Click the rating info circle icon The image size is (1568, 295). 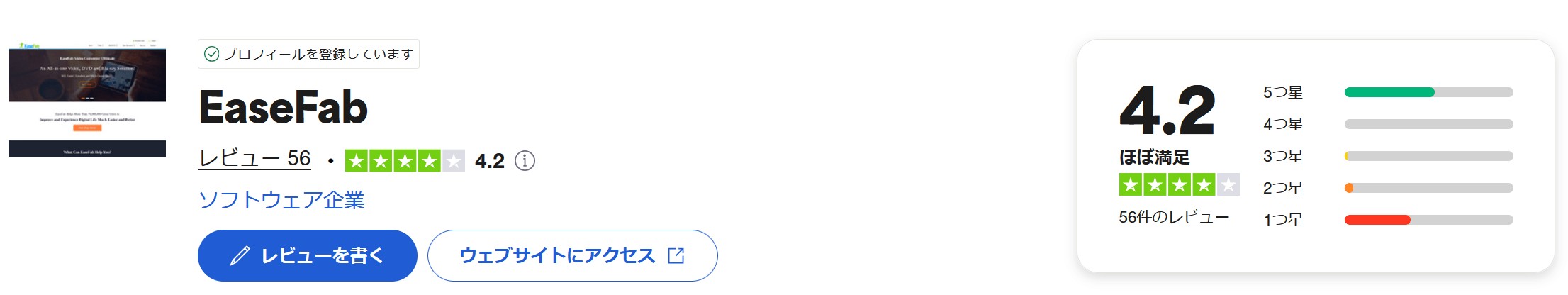tap(525, 161)
